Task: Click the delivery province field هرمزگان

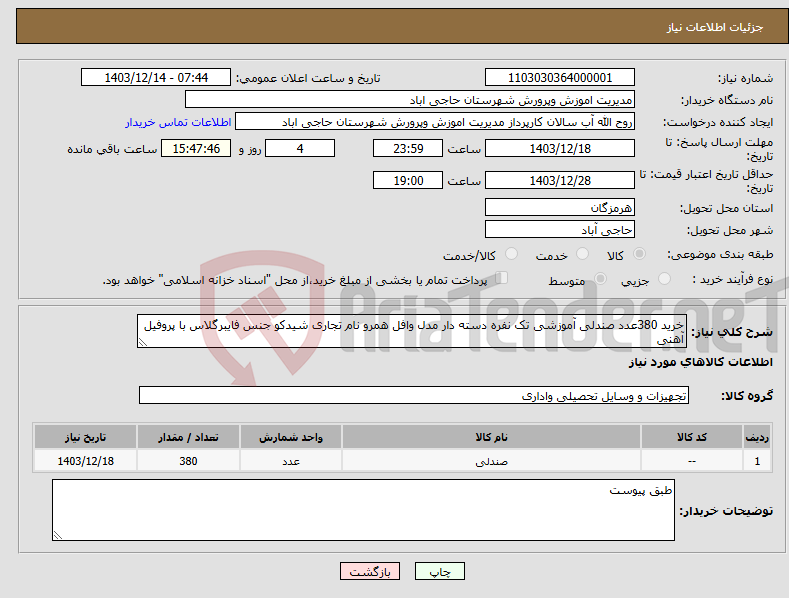Action: (x=560, y=207)
